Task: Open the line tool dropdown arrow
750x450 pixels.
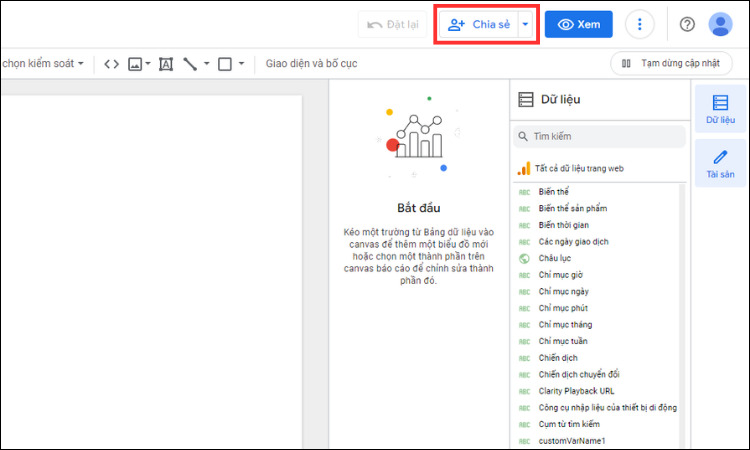Action: pyautogui.click(x=207, y=64)
